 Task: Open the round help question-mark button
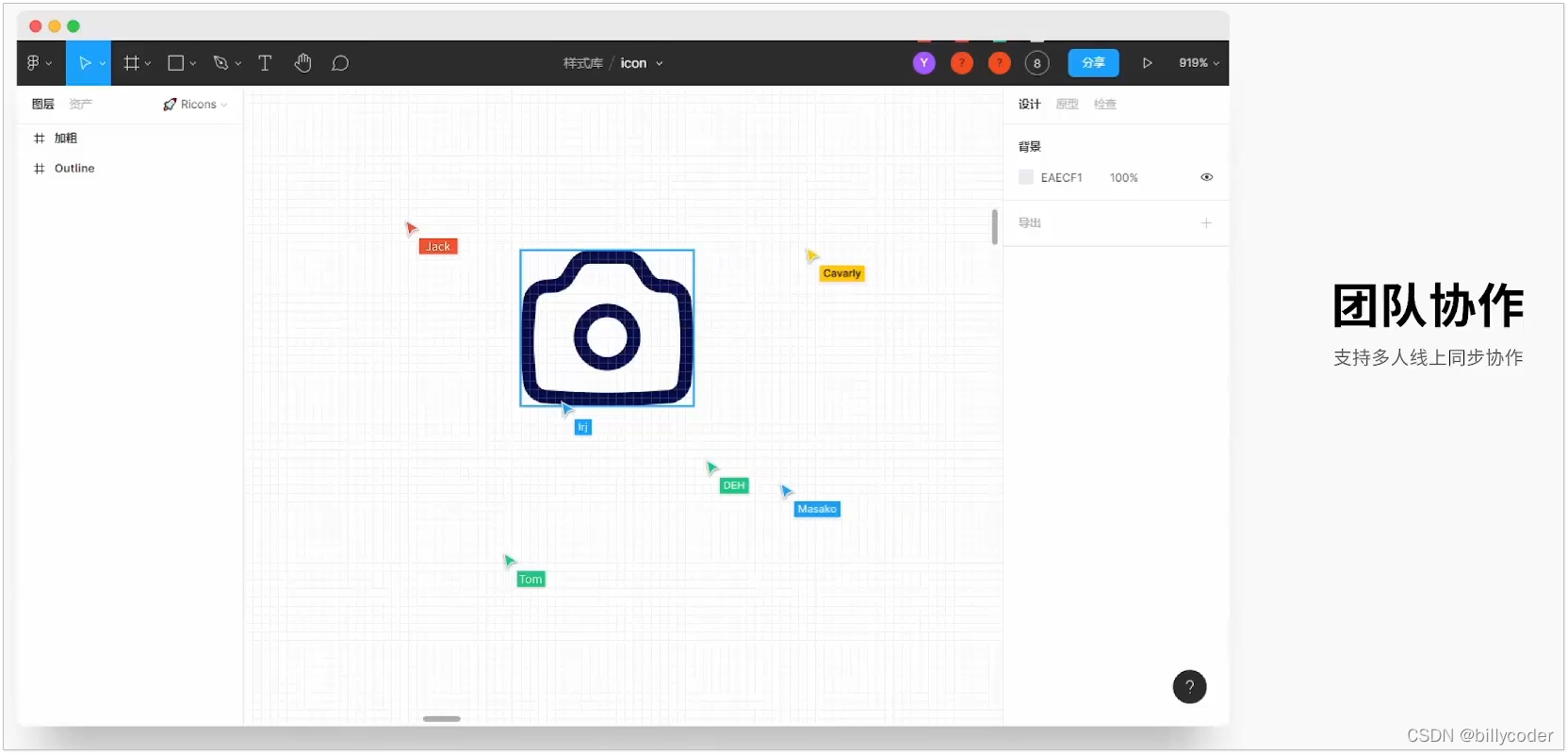[1189, 687]
